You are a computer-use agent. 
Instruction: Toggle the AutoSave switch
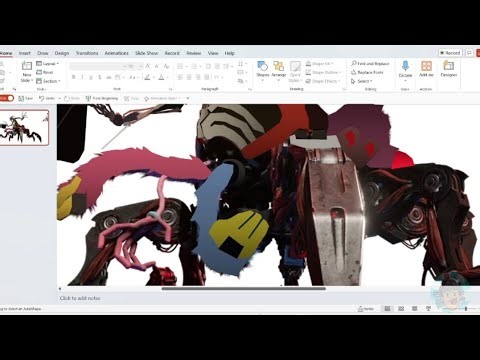point(7,98)
